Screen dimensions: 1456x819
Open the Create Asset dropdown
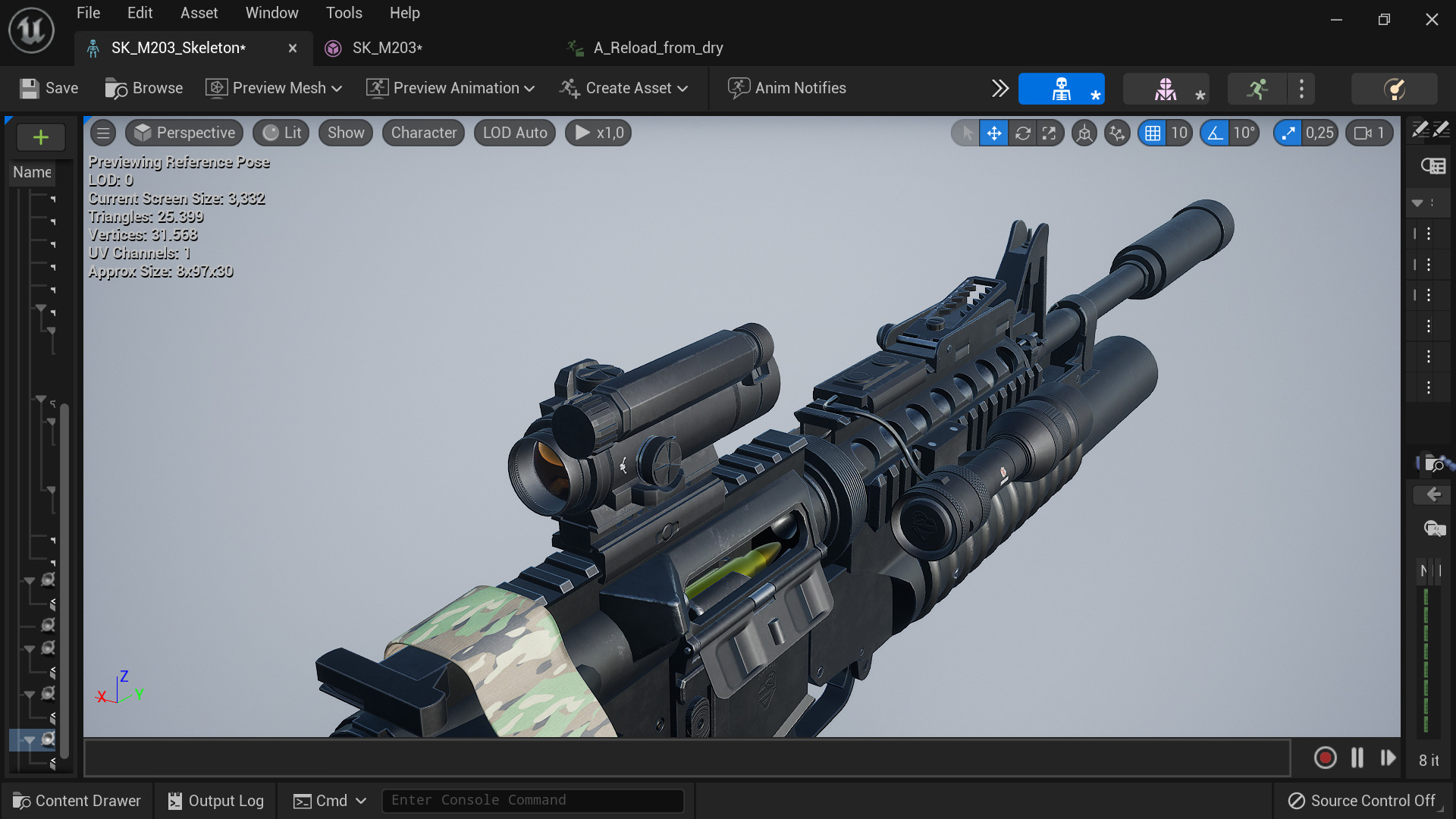click(x=623, y=88)
